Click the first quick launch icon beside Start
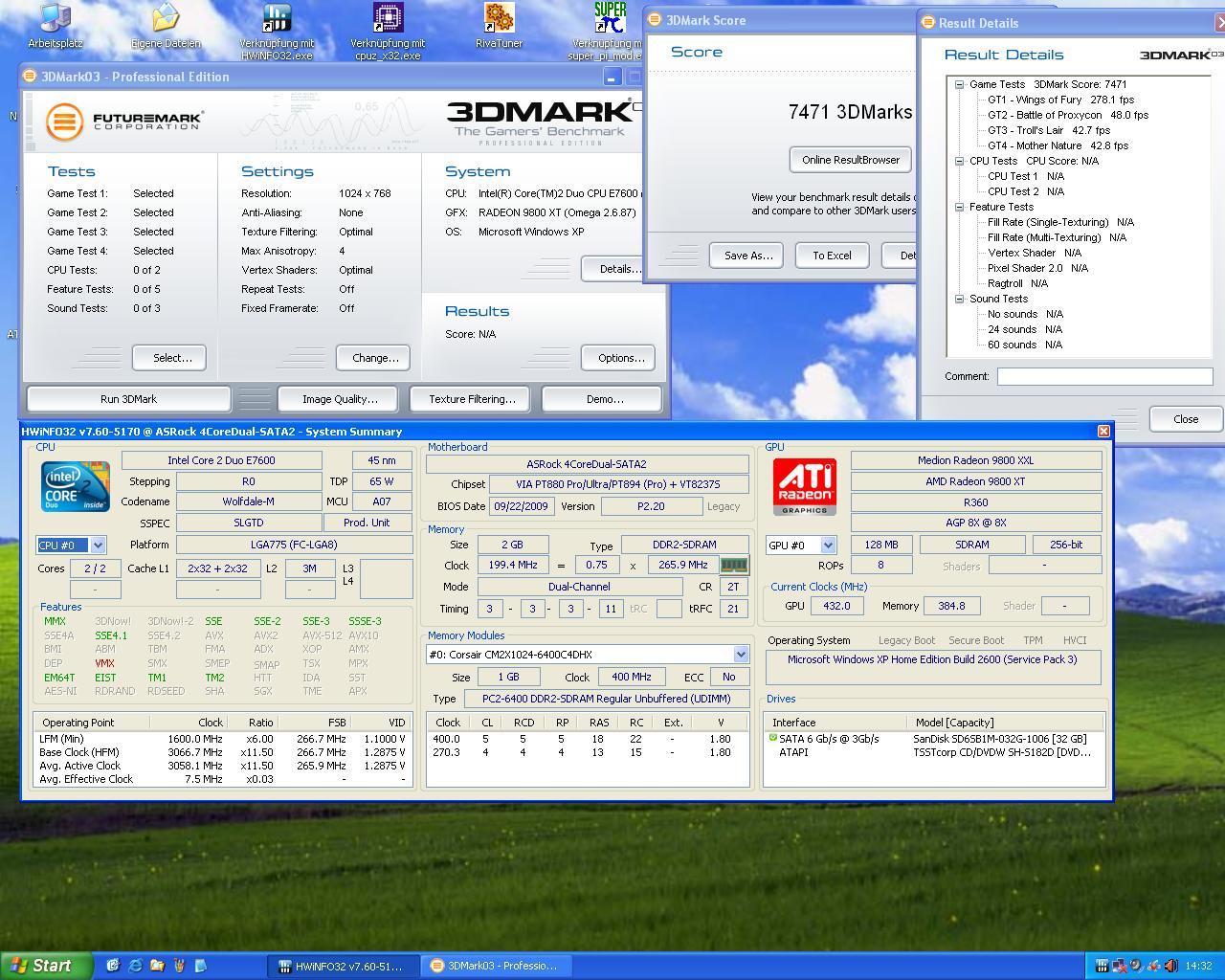Screen dimensions: 1225x980 [113, 966]
